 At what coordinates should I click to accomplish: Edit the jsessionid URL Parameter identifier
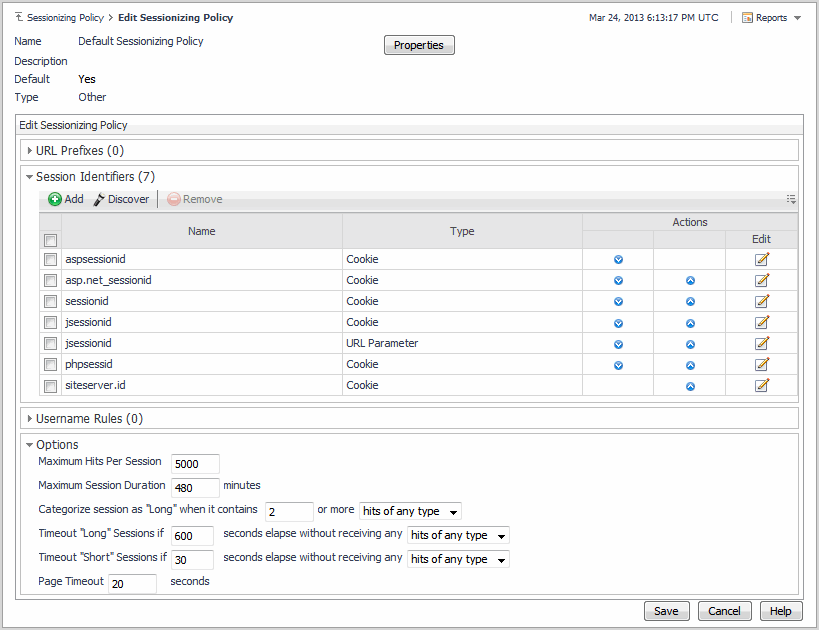(x=762, y=343)
